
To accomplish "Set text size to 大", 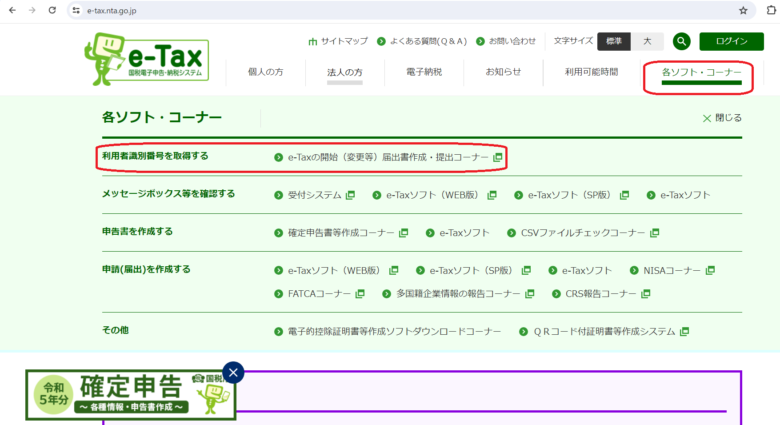I will click(647, 41).
